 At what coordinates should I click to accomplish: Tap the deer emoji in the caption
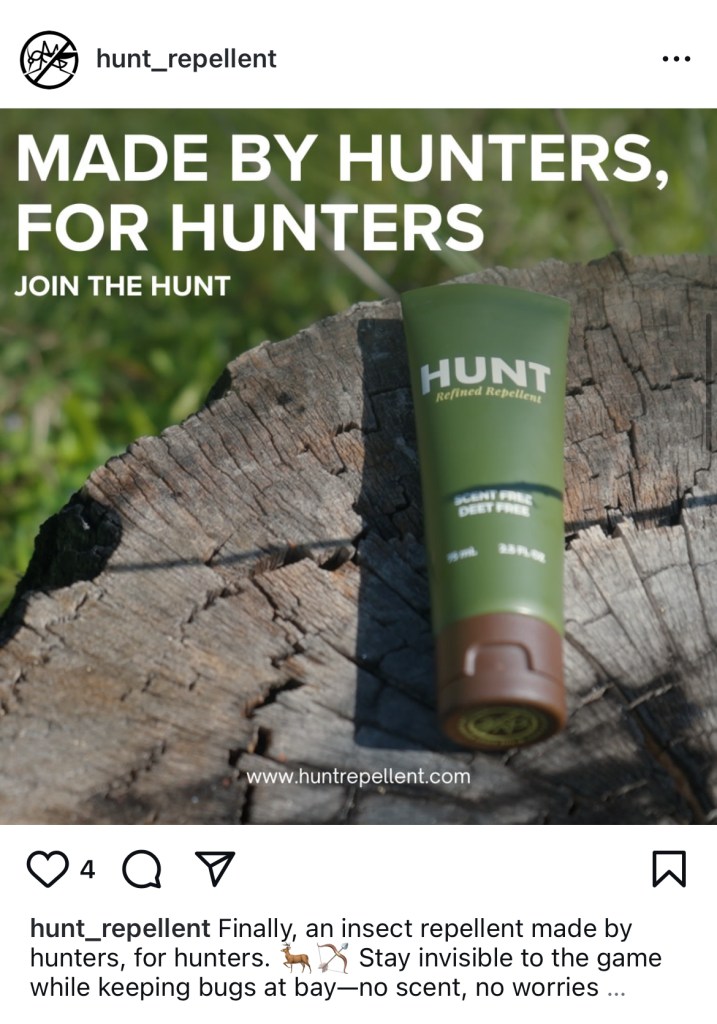(296, 958)
